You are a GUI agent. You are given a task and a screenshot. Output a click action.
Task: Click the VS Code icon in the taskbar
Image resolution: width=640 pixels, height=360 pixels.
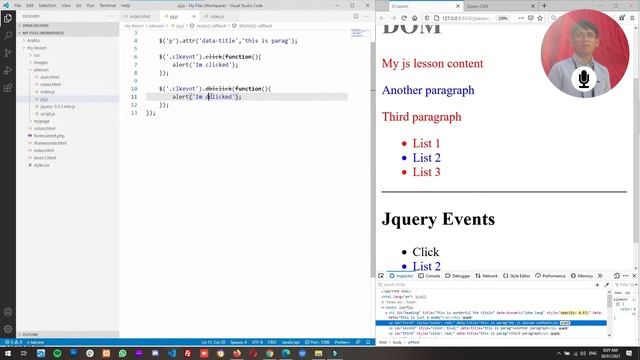pos(171,353)
